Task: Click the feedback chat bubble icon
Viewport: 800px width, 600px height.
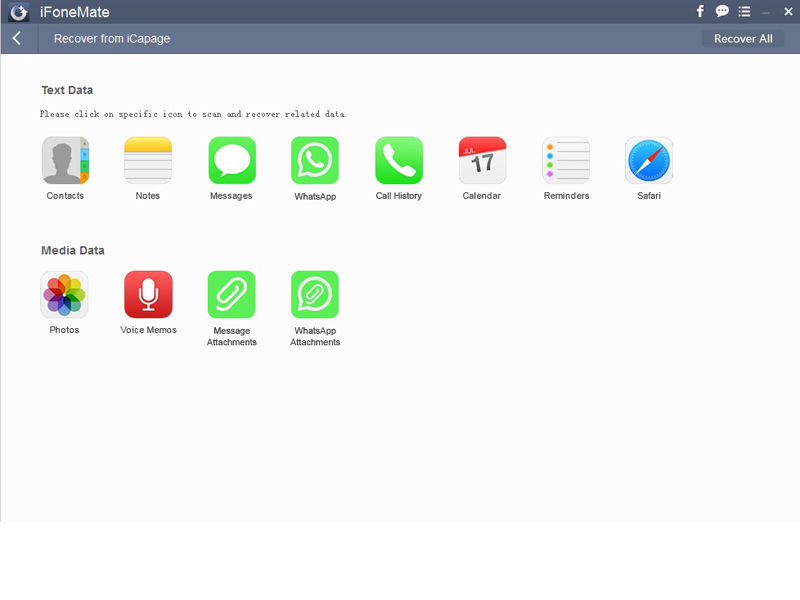Action: coord(722,11)
